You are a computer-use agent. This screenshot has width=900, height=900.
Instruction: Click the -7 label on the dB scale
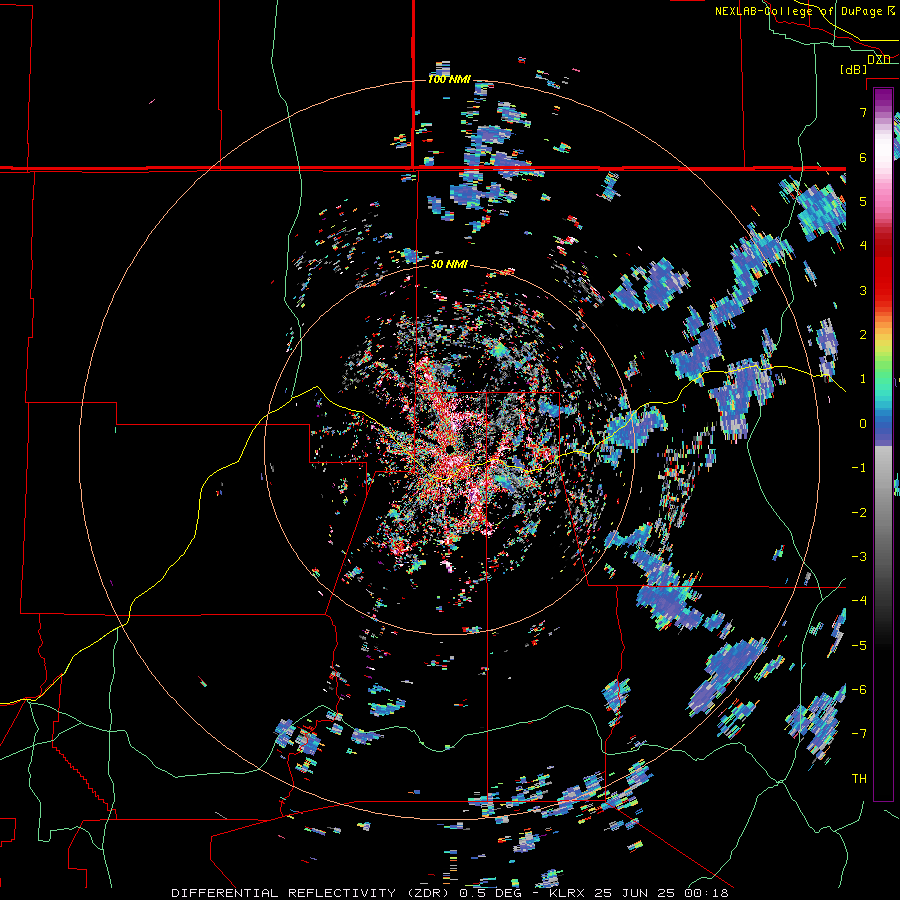point(859,734)
